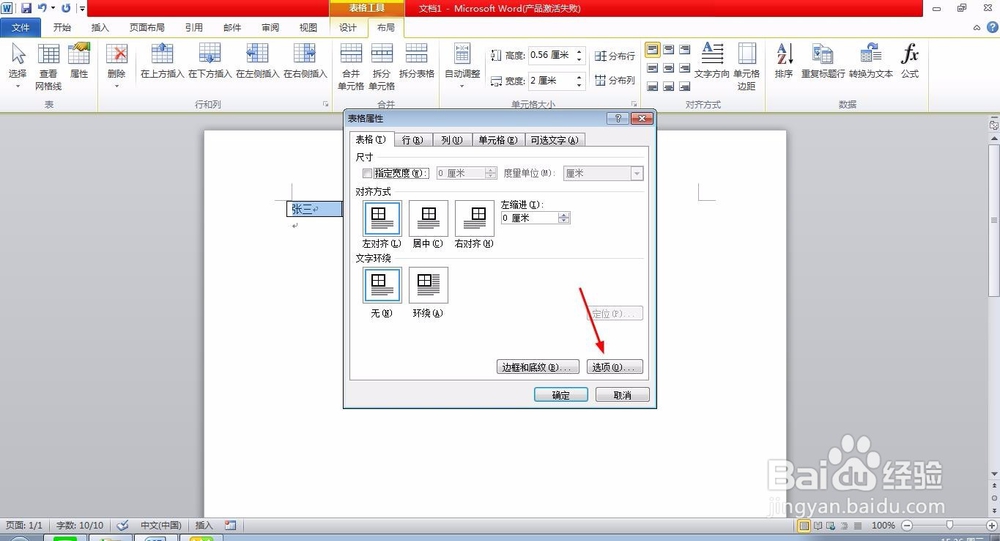1000x541 pixels.
Task: Click the language 中文(中国) status indicator
Action: coord(161,526)
